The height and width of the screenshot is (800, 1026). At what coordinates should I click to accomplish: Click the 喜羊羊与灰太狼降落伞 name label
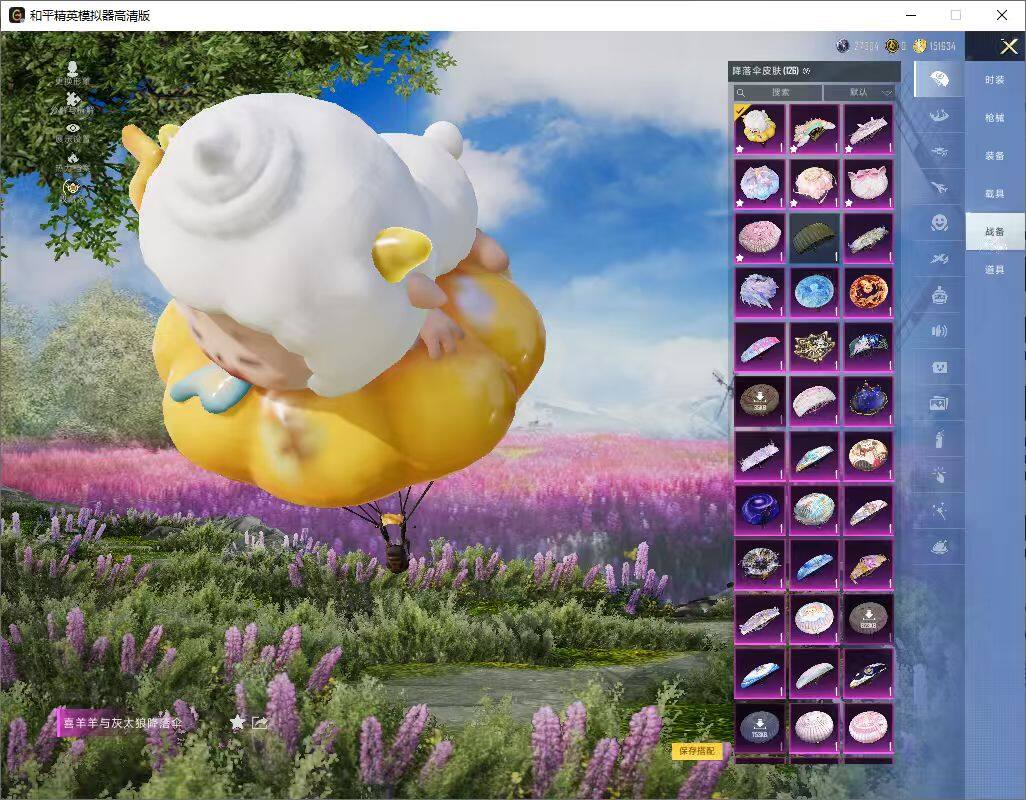(121, 723)
